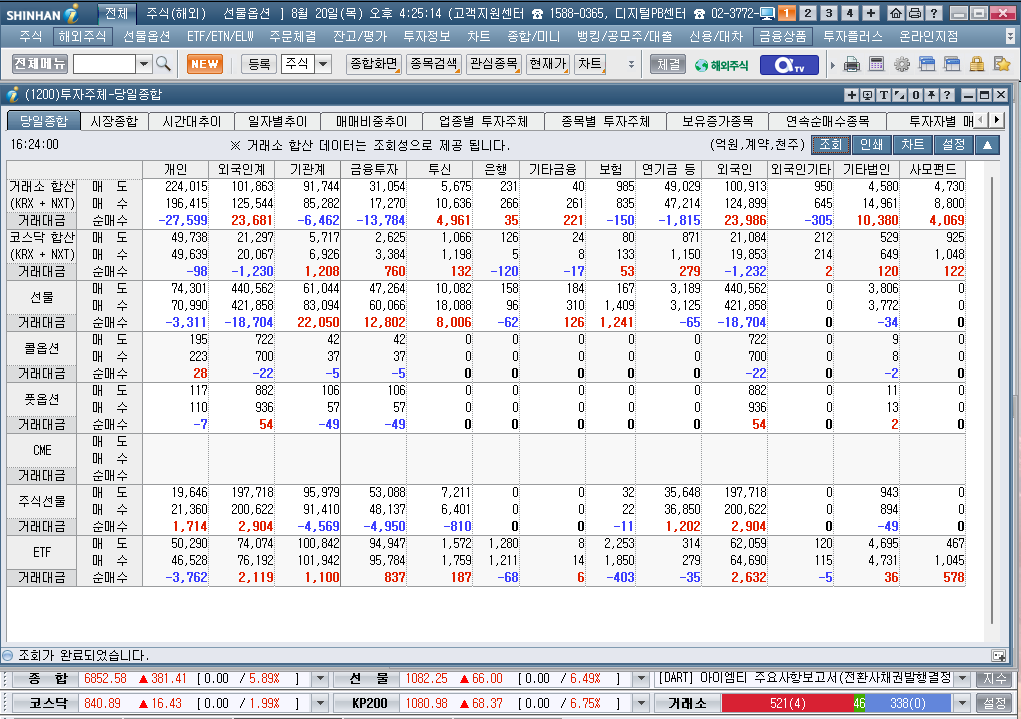Switch to the 업종별 투자주체 tab

[x=483, y=121]
